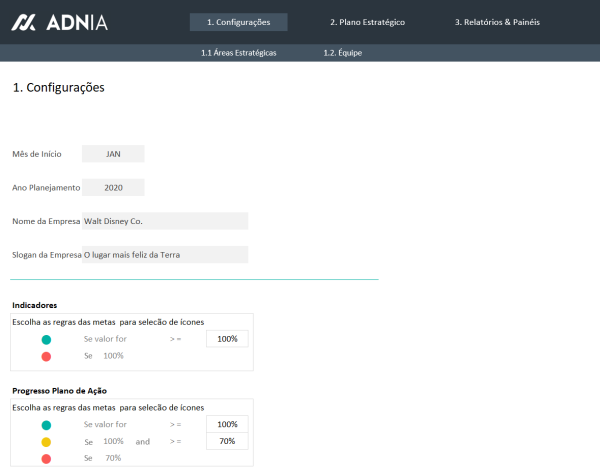Open 1.2. Équipe submenu
600x474 pixels.
[342, 52]
